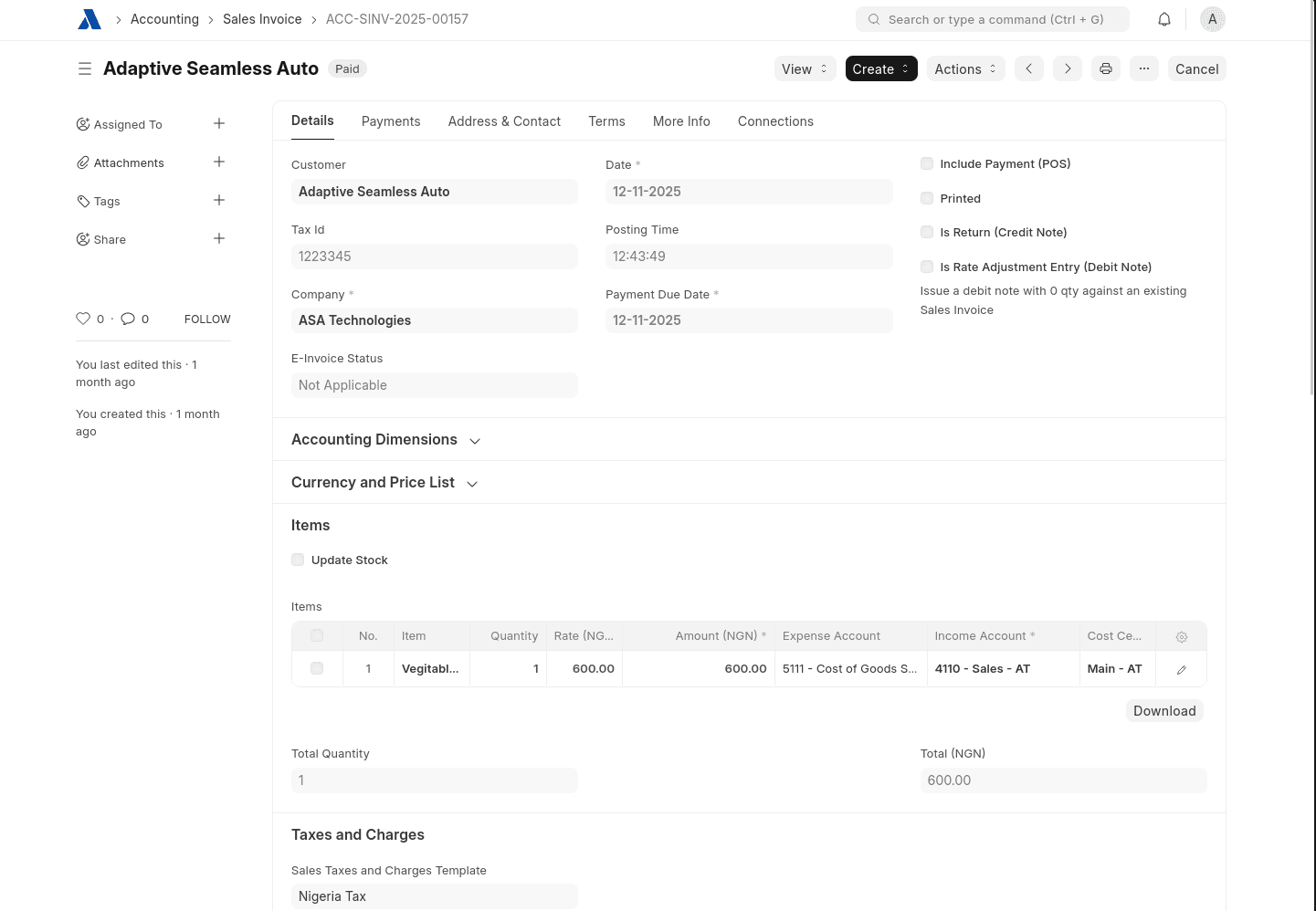1316x911 pixels.
Task: Check the select-all items header checkbox
Action: pyautogui.click(x=317, y=635)
